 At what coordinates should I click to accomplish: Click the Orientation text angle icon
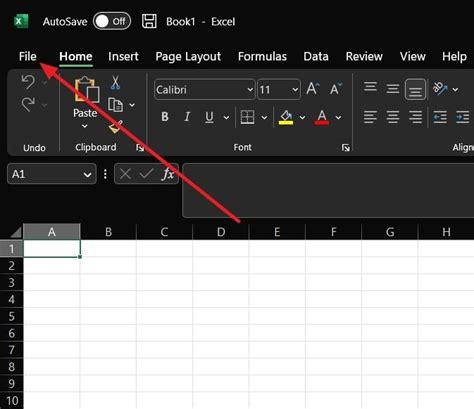tap(440, 89)
